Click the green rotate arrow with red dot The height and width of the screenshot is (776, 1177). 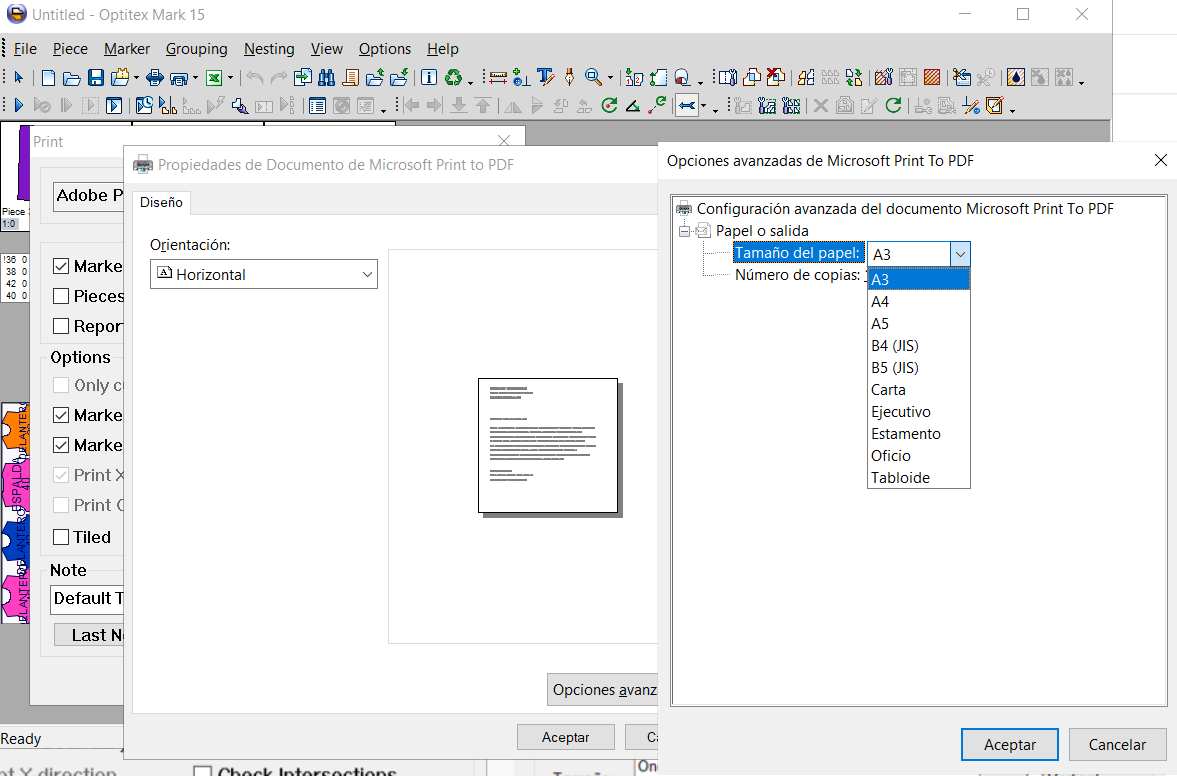point(610,106)
